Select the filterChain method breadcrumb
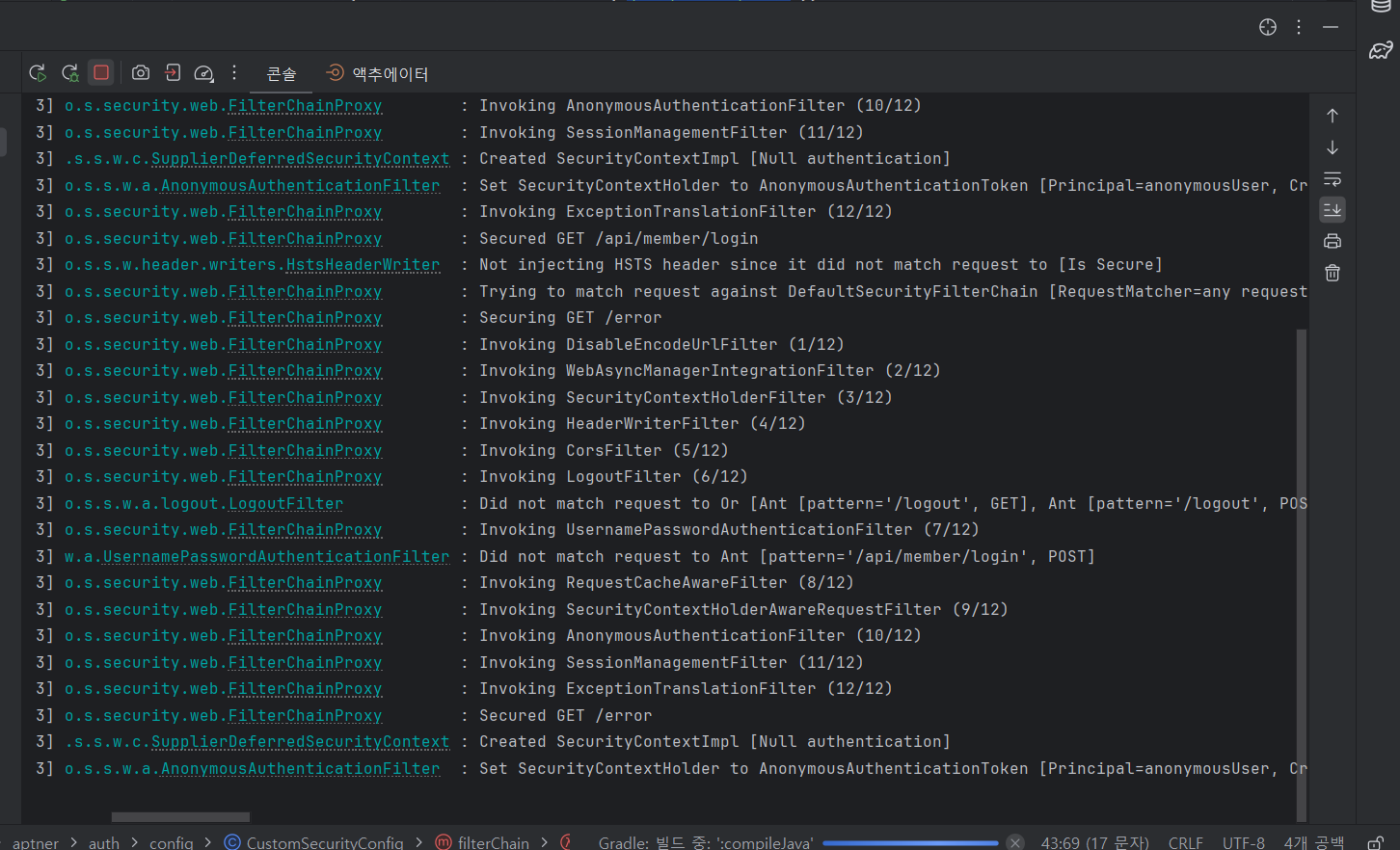The width and height of the screenshot is (1400, 850). coord(482,842)
